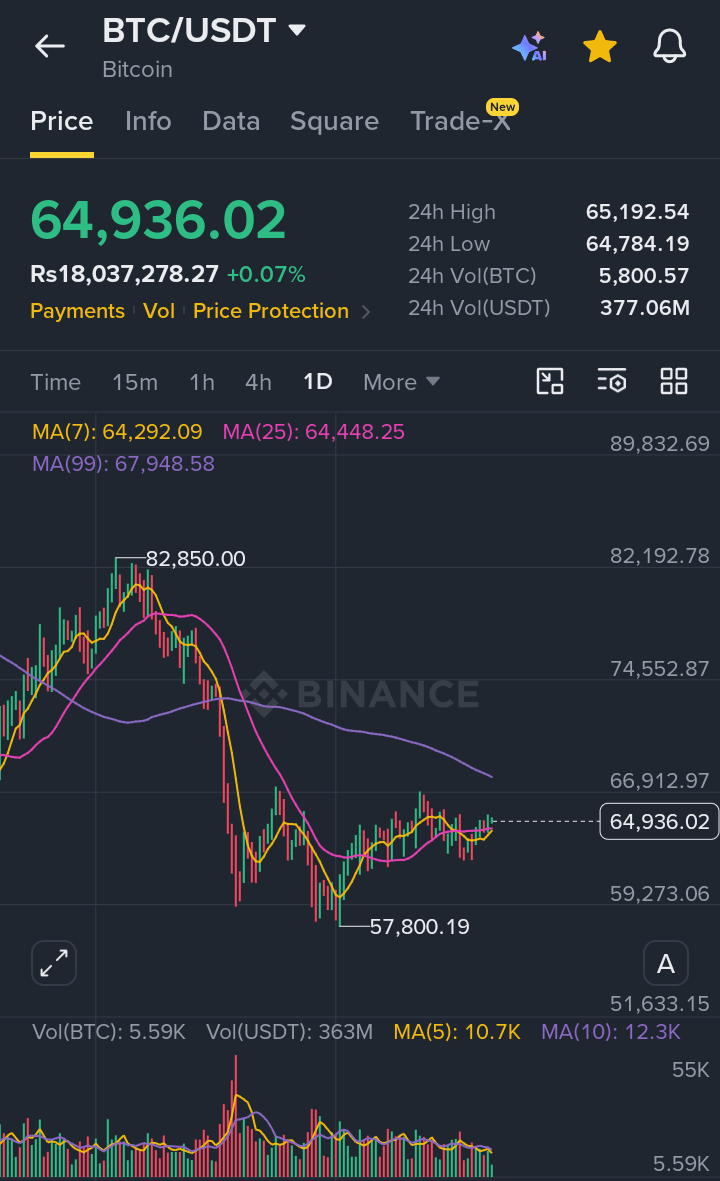Open the chart layout grid icon
The height and width of the screenshot is (1181, 720).
pyautogui.click(x=673, y=381)
